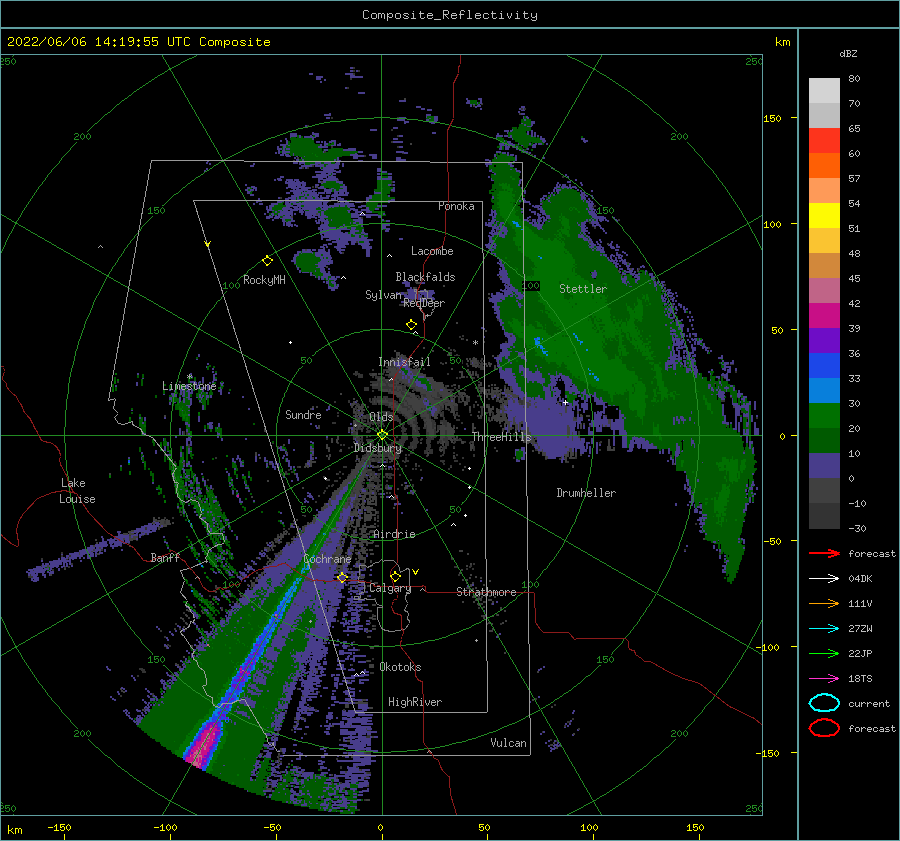Click the RockyMH label
The width and height of the screenshot is (900, 841).
tap(264, 280)
